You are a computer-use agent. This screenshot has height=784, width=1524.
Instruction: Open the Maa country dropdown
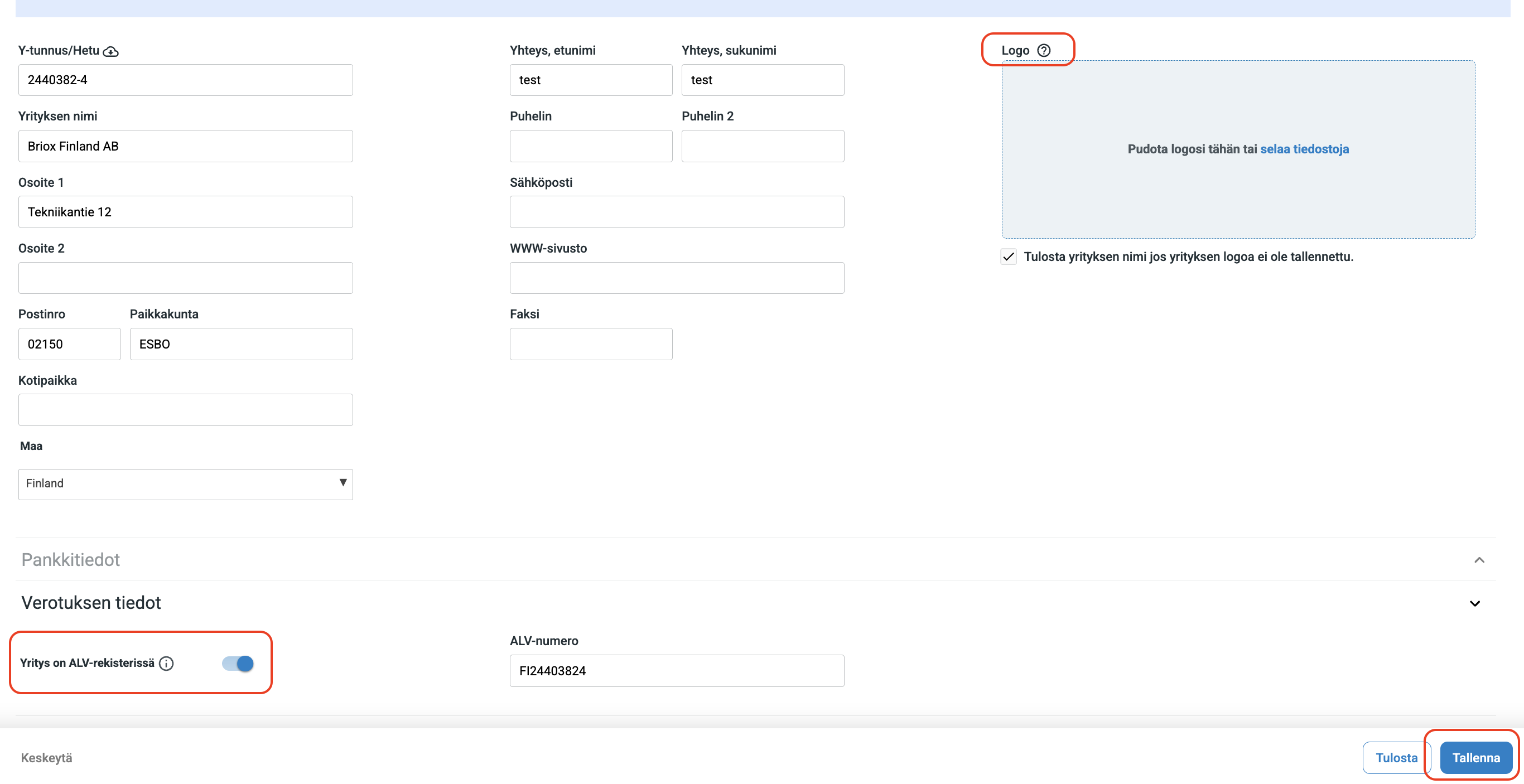click(185, 483)
